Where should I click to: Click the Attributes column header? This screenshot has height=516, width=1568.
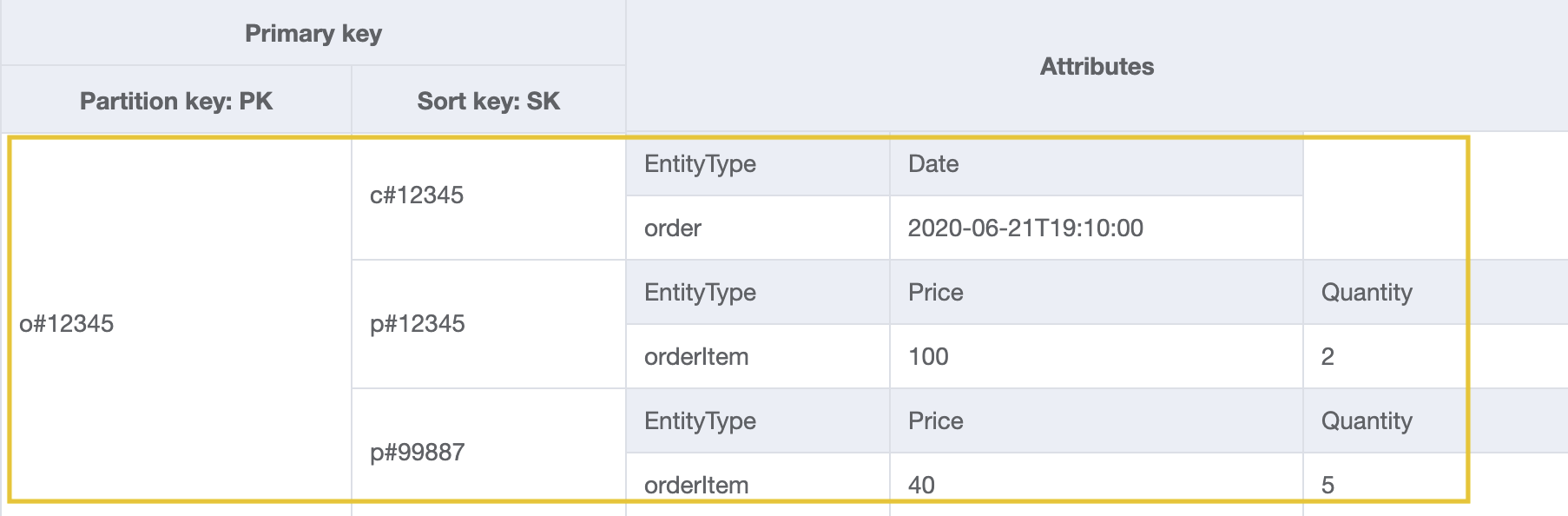pyautogui.click(x=1097, y=66)
